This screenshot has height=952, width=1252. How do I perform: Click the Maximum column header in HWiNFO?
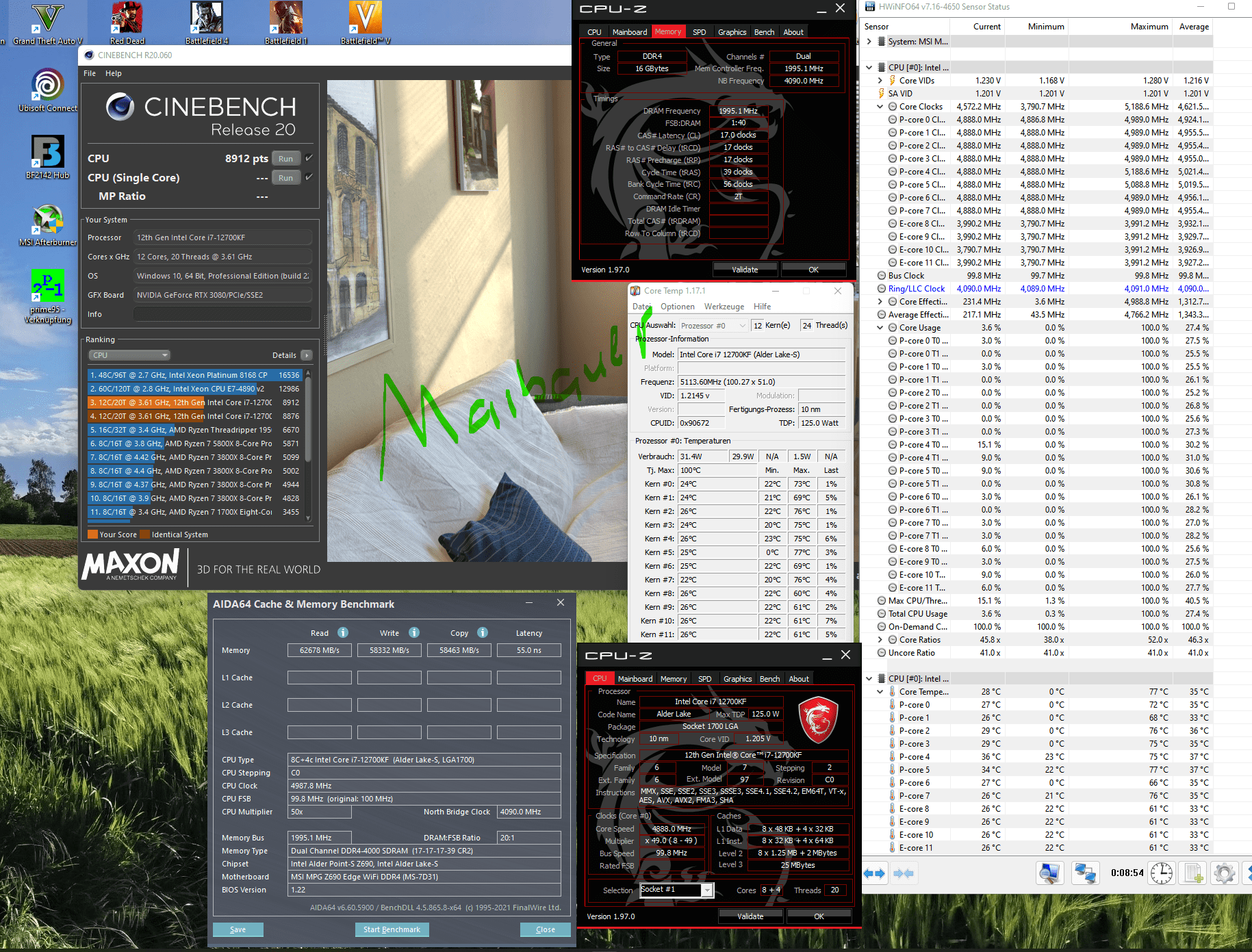coord(1149,27)
